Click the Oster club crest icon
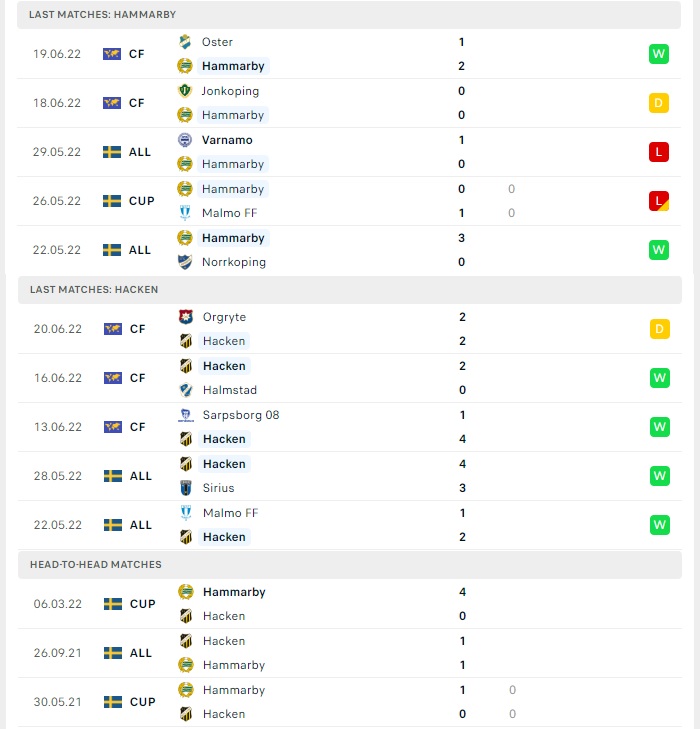The width and height of the screenshot is (700, 729). [185, 42]
